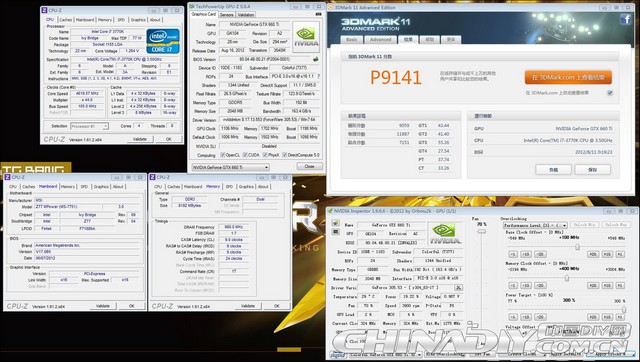Click the orange 3DMark.com view results button
The width and height of the screenshot is (640, 362).
[x=568, y=77]
